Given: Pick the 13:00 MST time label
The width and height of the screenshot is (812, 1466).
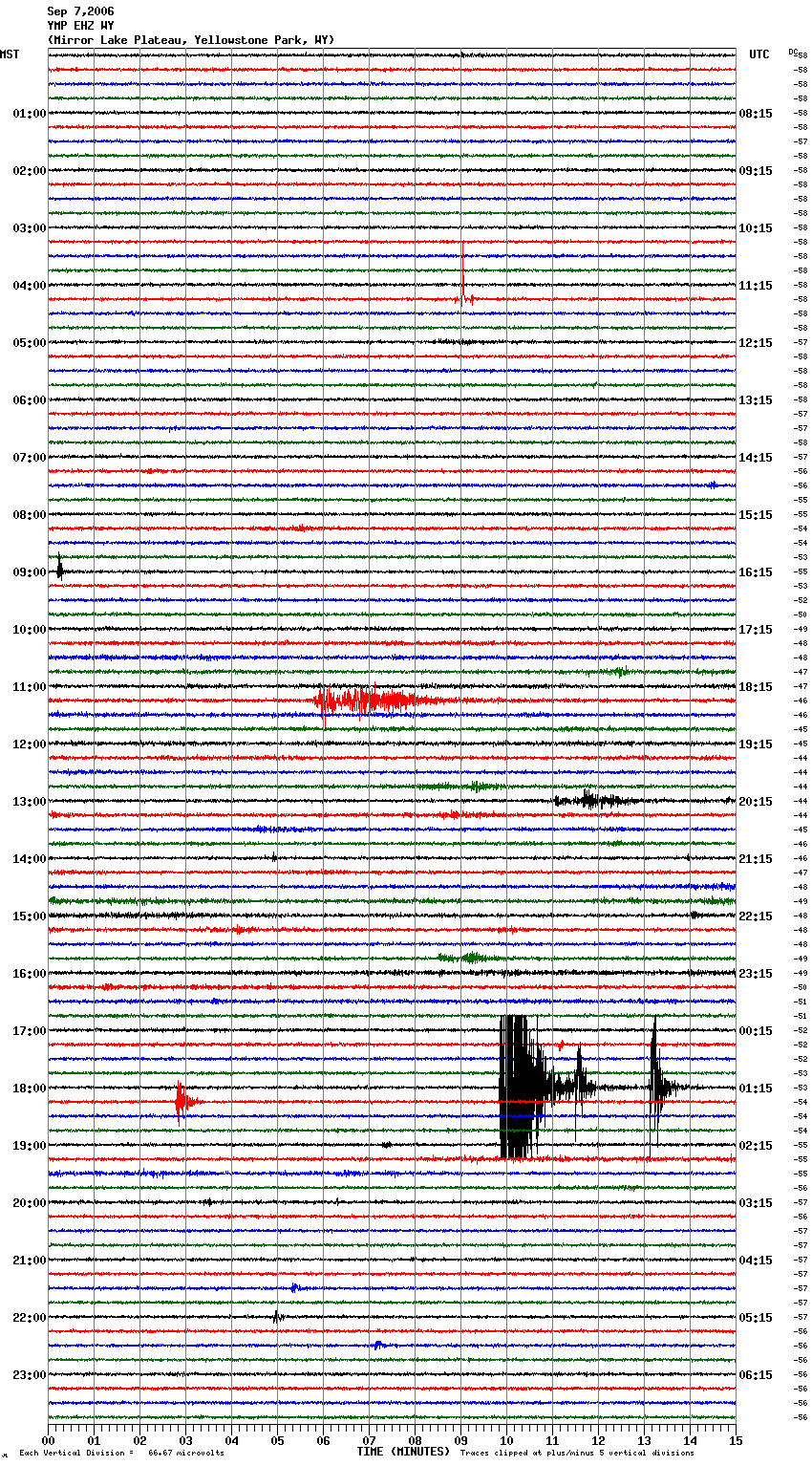Looking at the screenshot, I should click(29, 802).
